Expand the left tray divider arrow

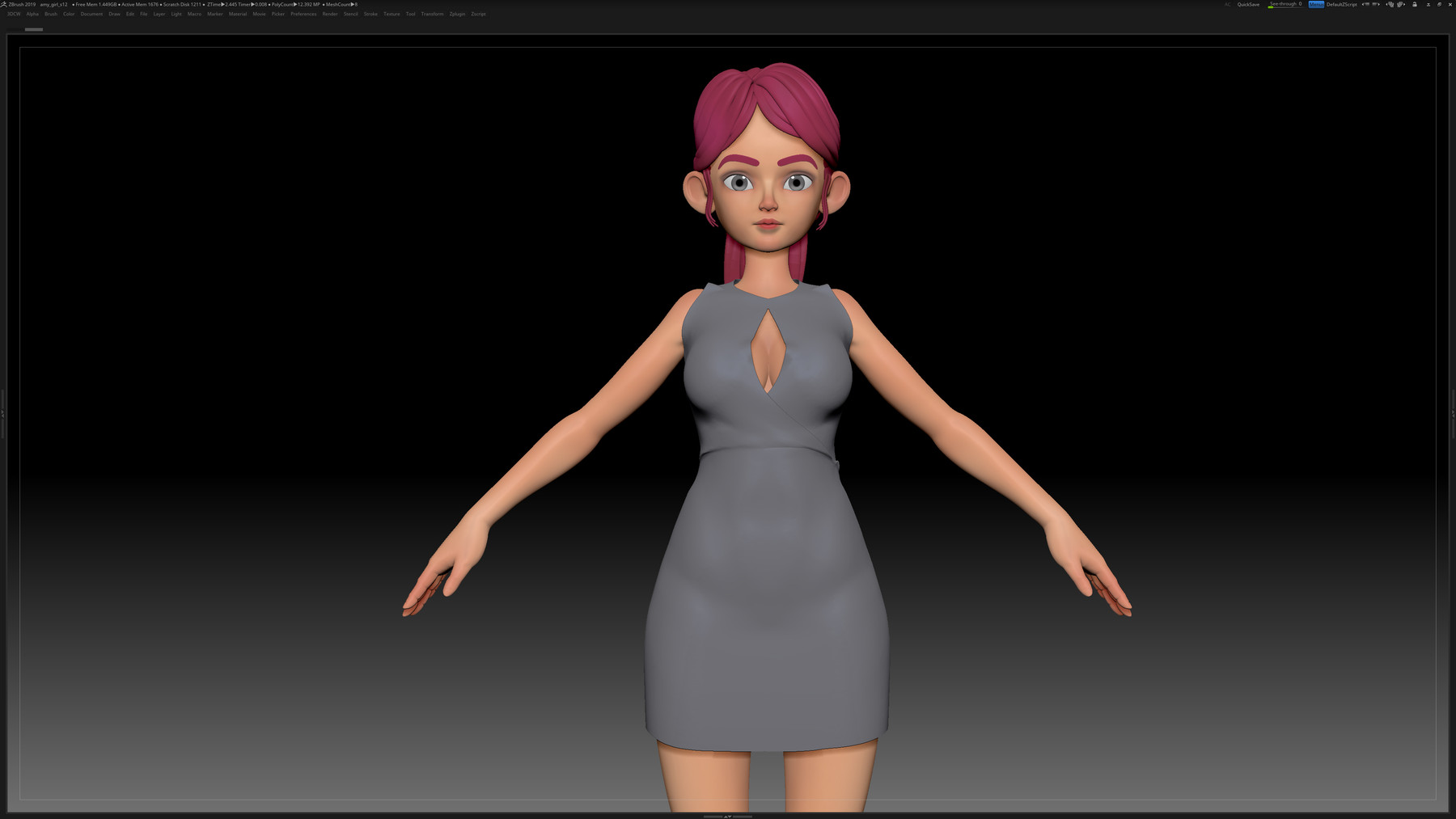pos(3,412)
